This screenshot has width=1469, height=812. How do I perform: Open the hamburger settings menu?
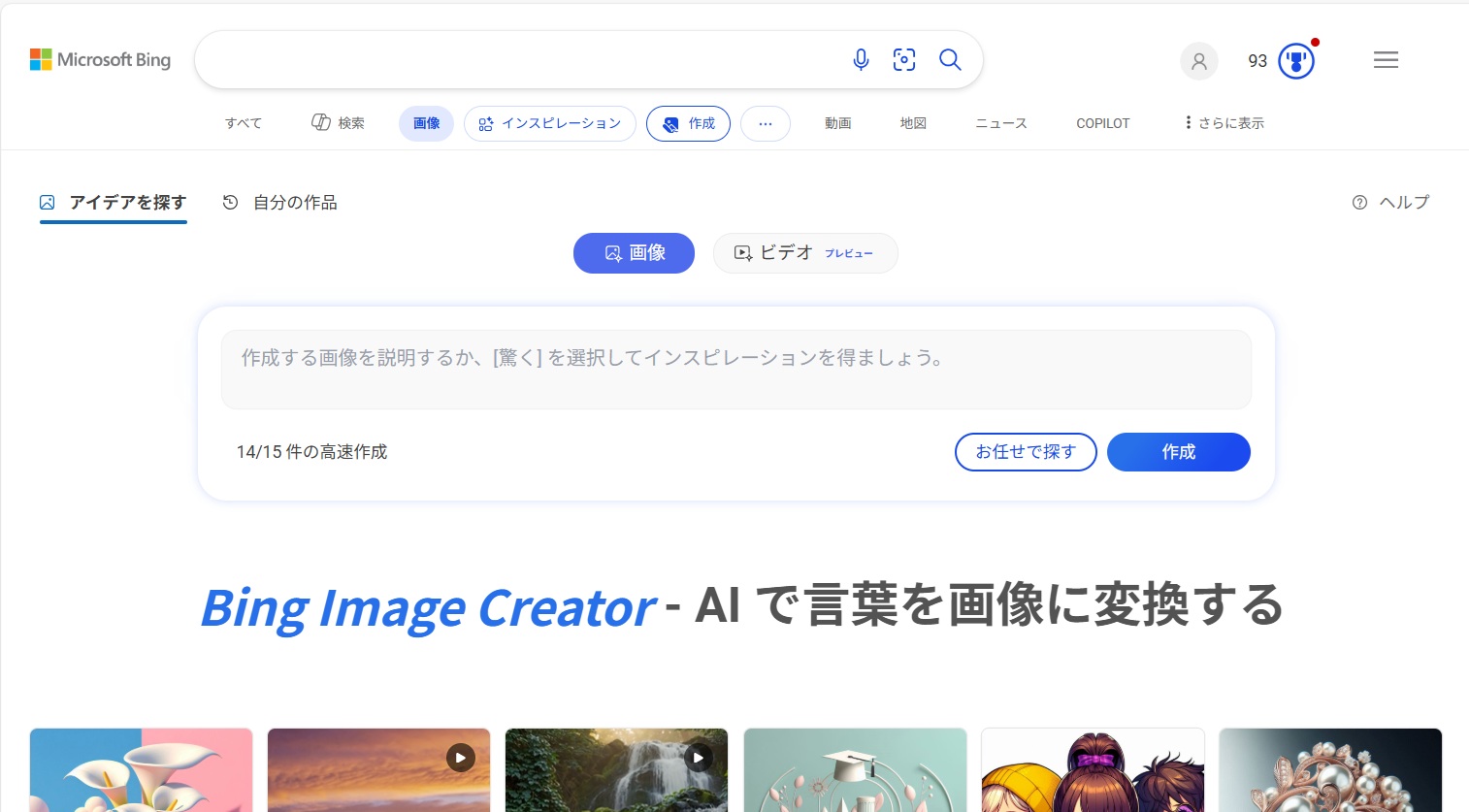[1387, 60]
